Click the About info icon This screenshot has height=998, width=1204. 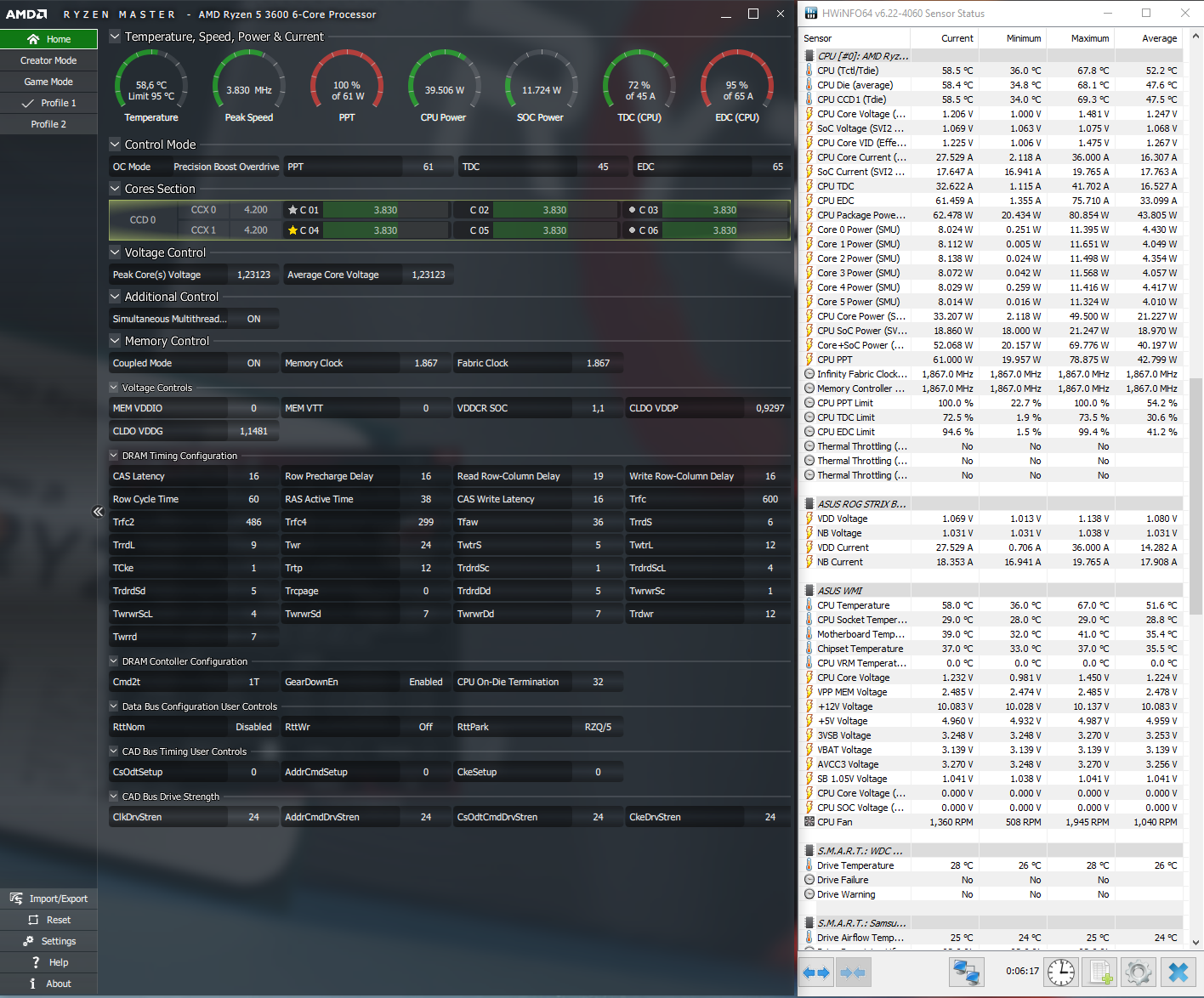pyautogui.click(x=33, y=984)
